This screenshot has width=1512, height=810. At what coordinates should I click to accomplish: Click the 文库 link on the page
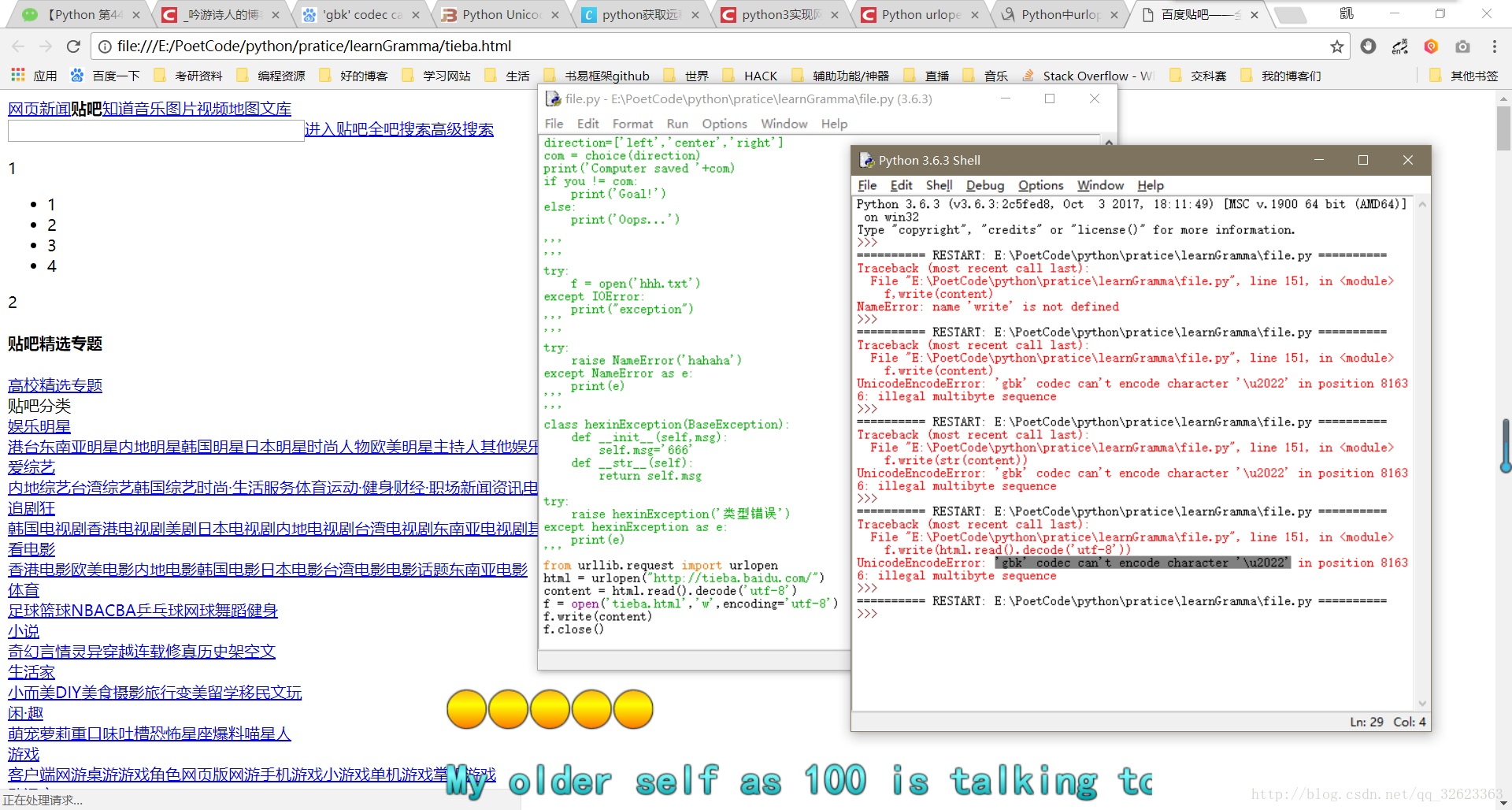pos(276,109)
